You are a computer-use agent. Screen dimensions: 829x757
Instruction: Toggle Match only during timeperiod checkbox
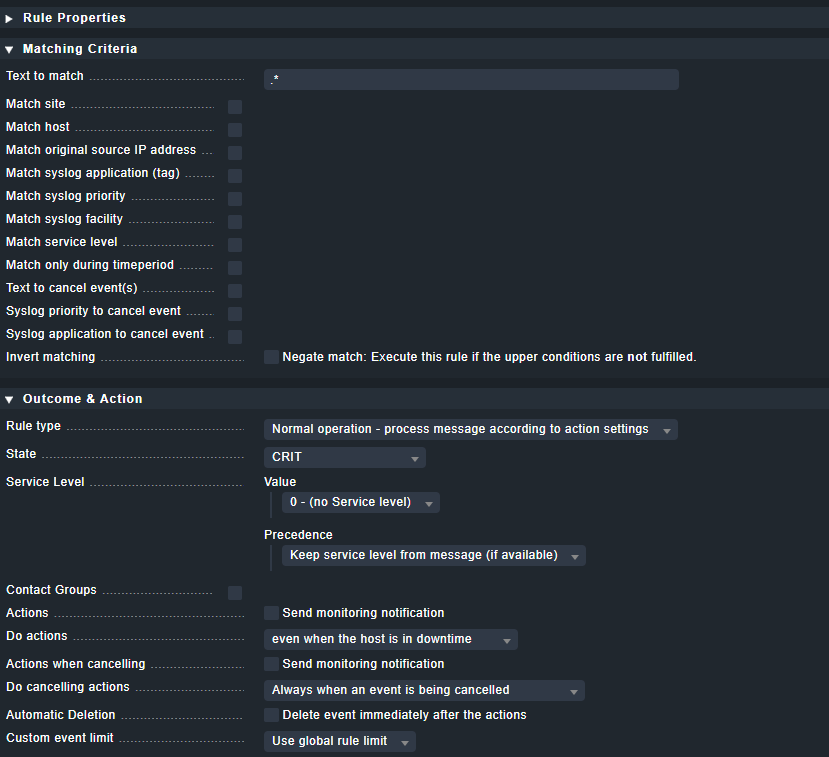(x=235, y=268)
